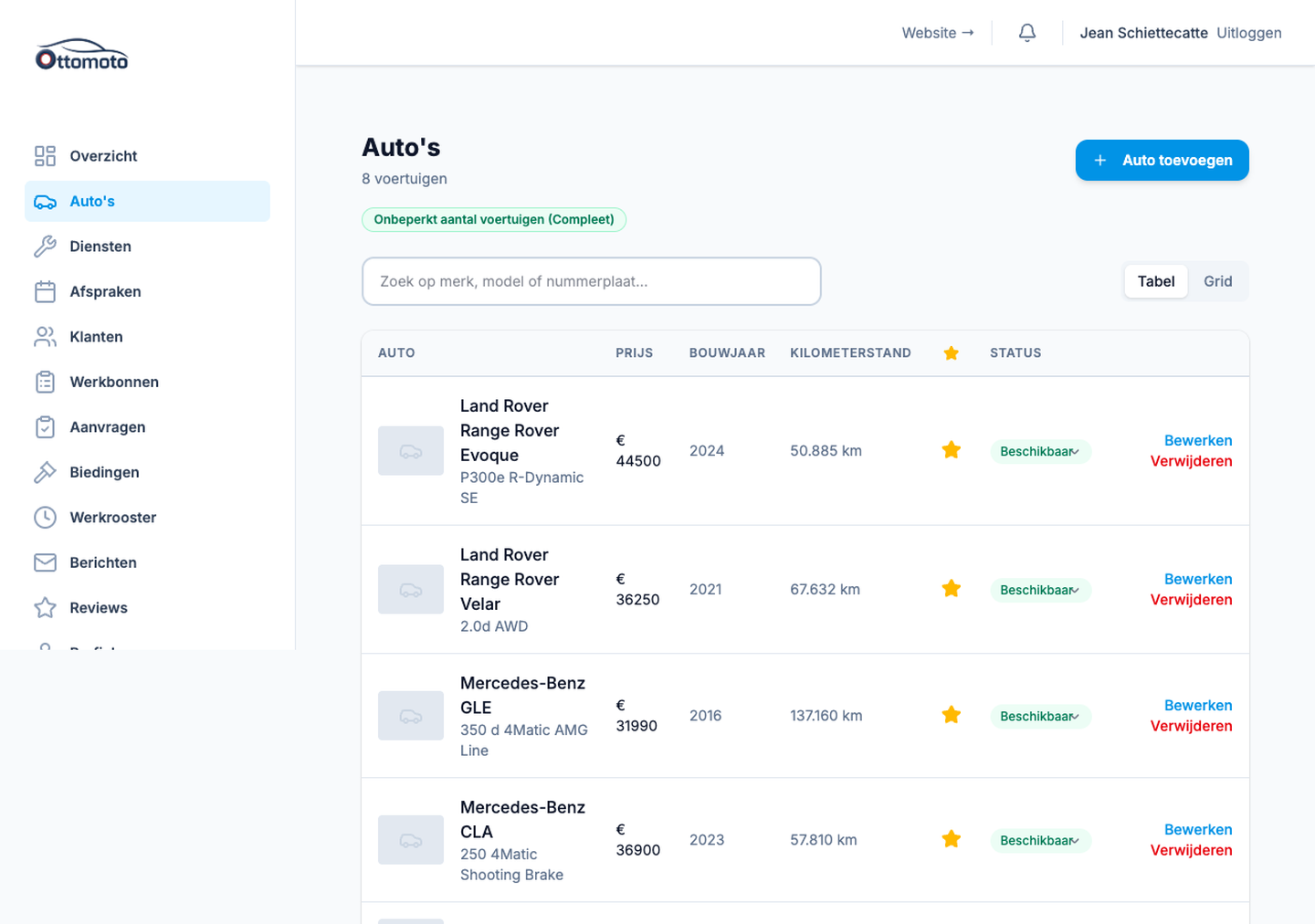
Task: Open notifications bell
Action: (1027, 33)
